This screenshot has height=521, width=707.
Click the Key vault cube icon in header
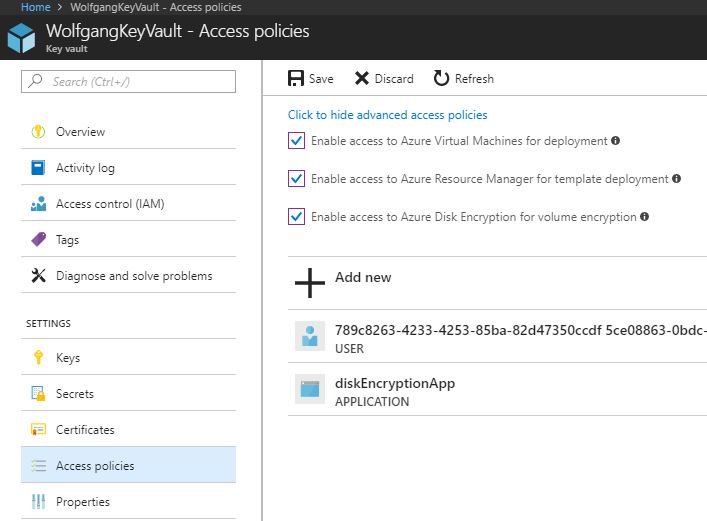pyautogui.click(x=21, y=38)
